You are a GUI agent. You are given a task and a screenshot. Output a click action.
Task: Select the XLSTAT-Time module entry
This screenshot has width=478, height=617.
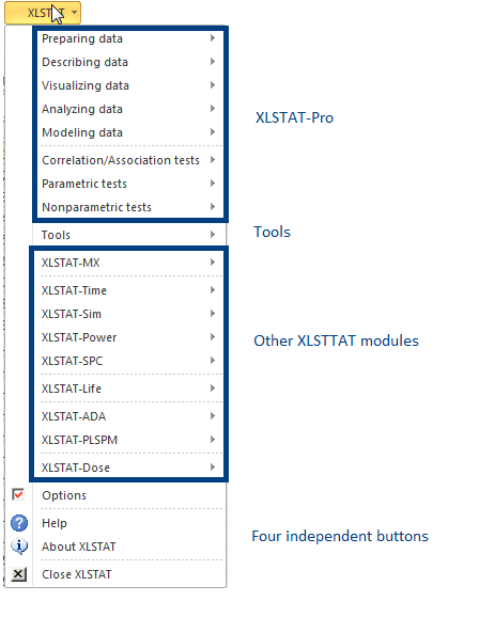pos(129,290)
